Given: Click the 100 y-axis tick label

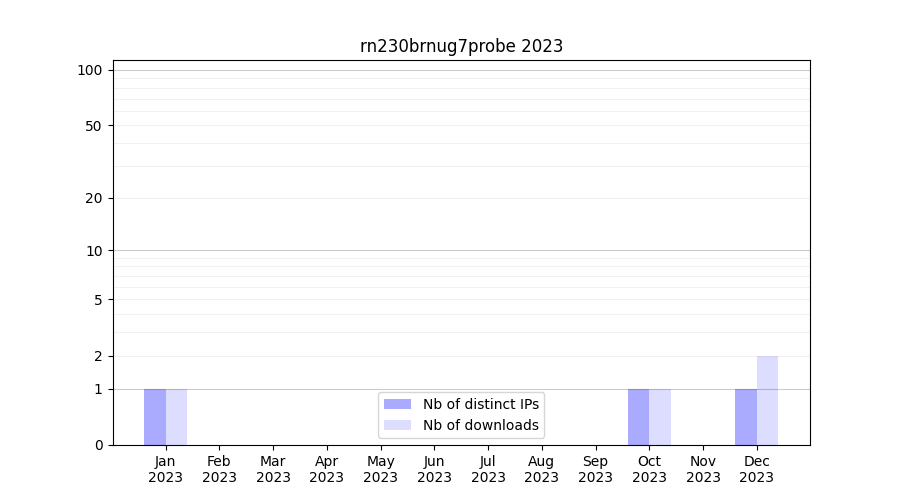Looking at the screenshot, I should click(90, 70).
